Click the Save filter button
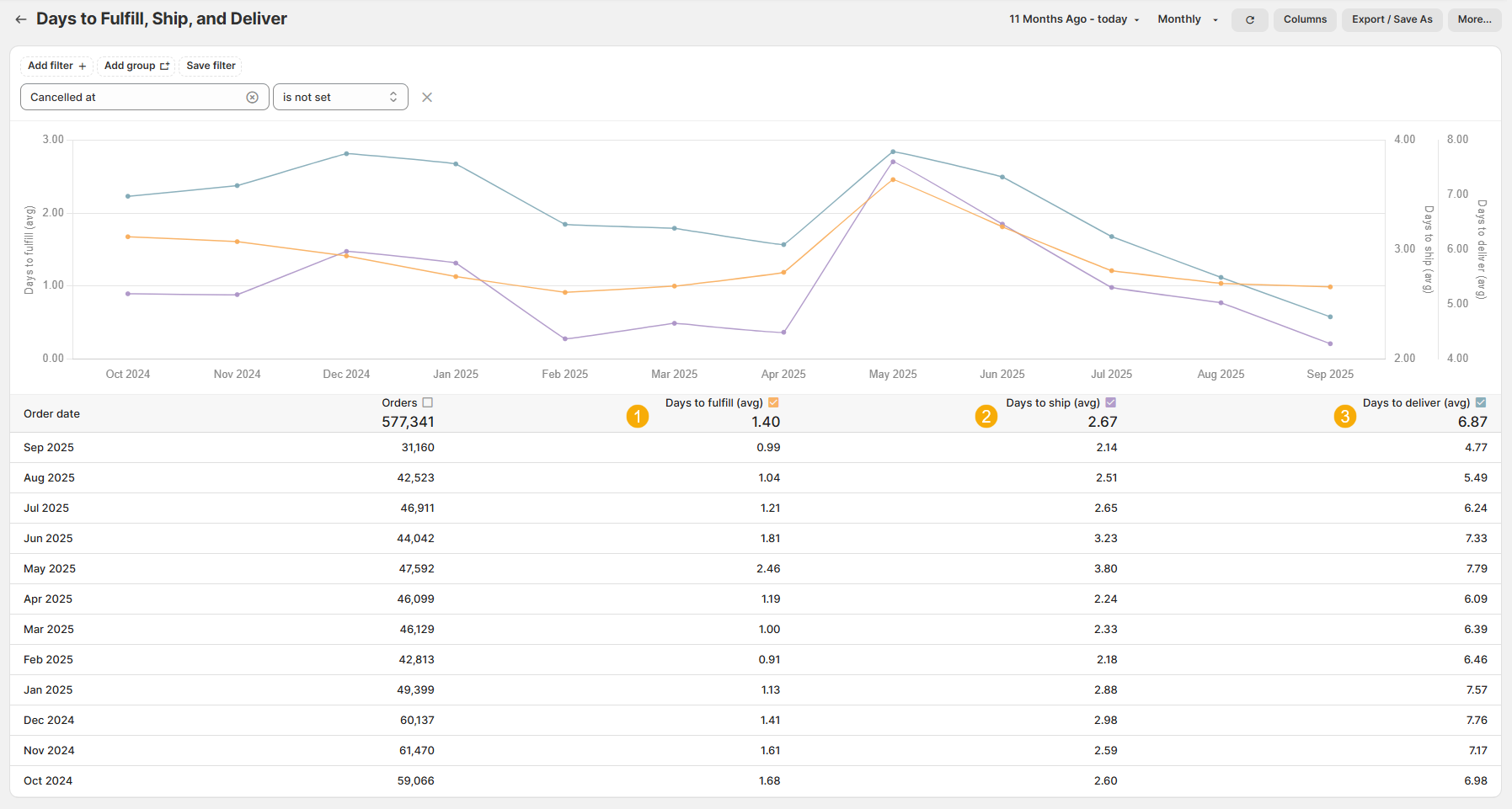The image size is (1512, 809). pos(211,66)
